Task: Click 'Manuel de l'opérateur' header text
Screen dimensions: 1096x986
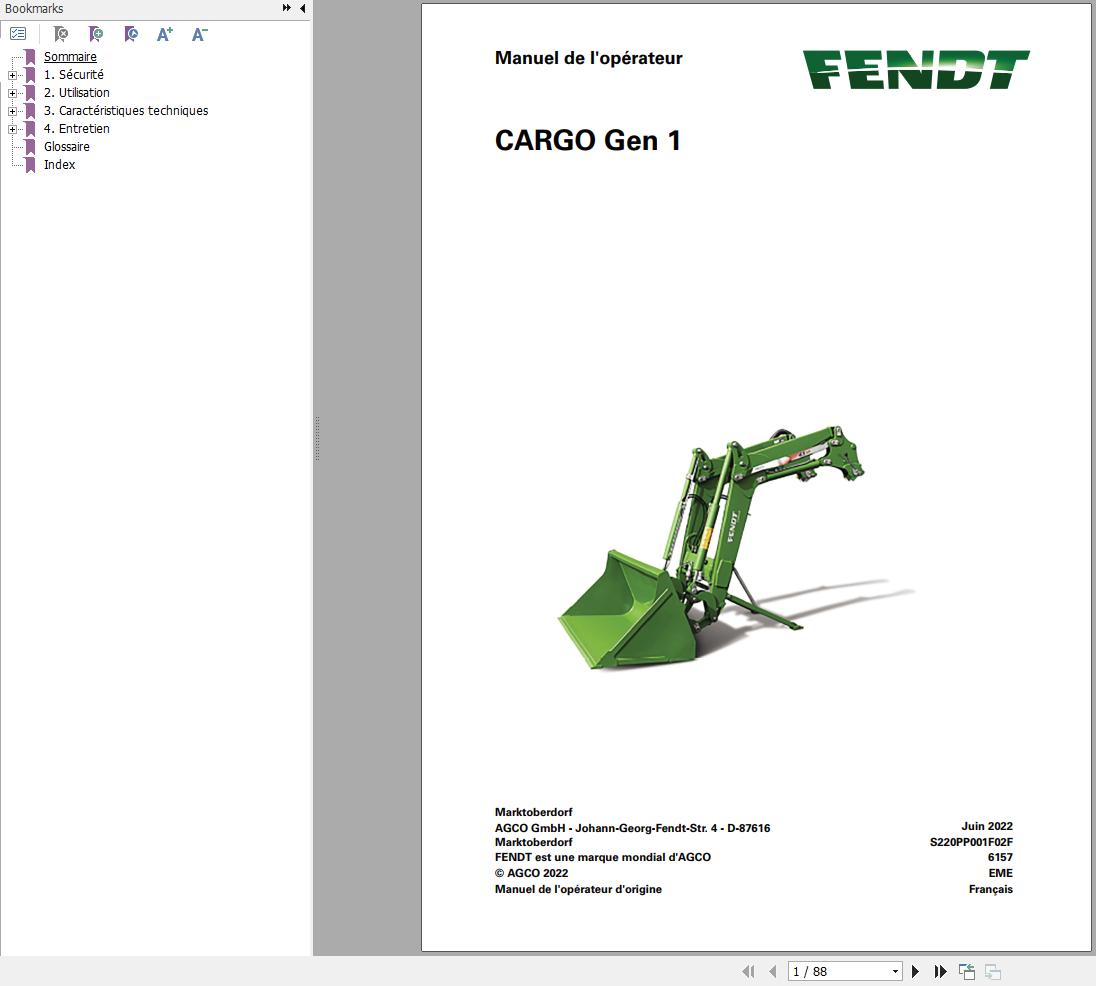Action: pos(589,58)
